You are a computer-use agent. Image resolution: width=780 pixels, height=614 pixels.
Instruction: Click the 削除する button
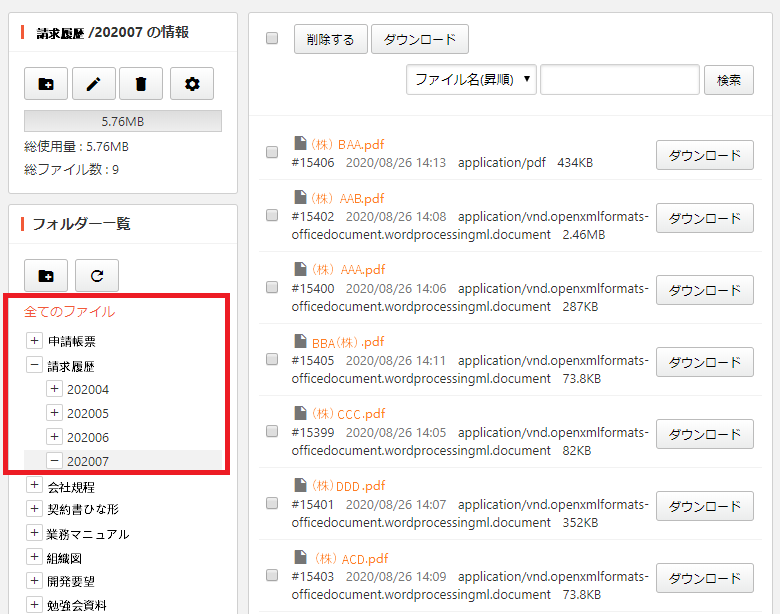330,40
